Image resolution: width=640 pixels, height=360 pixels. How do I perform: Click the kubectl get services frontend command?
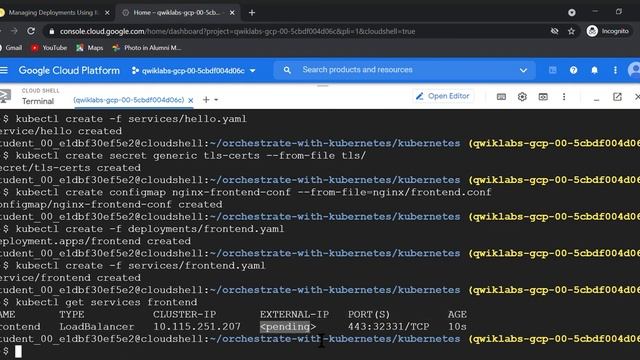(x=106, y=302)
